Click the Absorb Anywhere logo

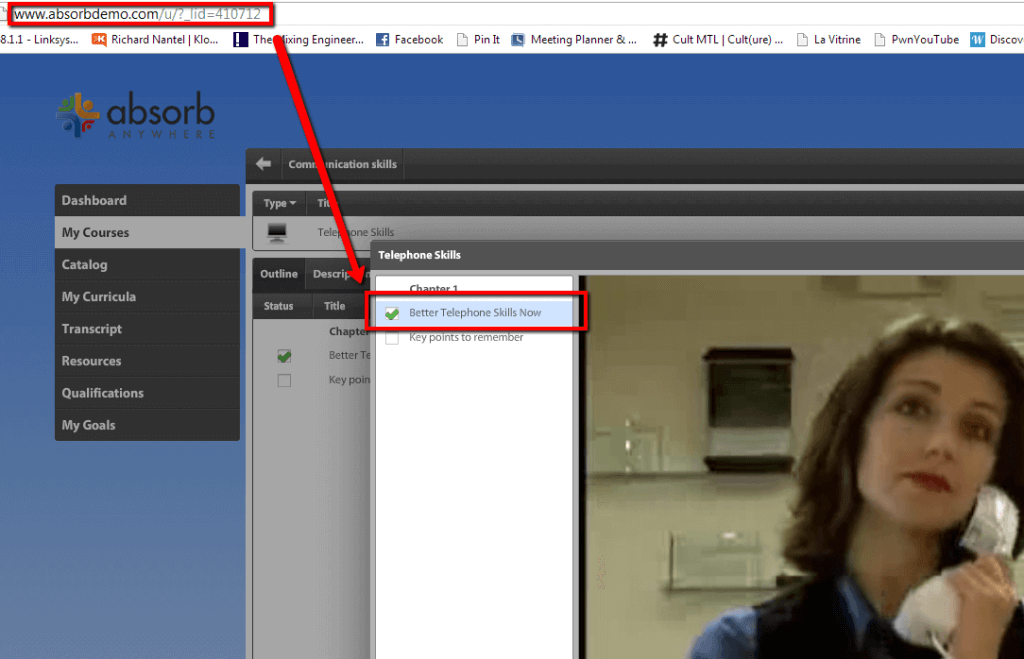pos(136,115)
